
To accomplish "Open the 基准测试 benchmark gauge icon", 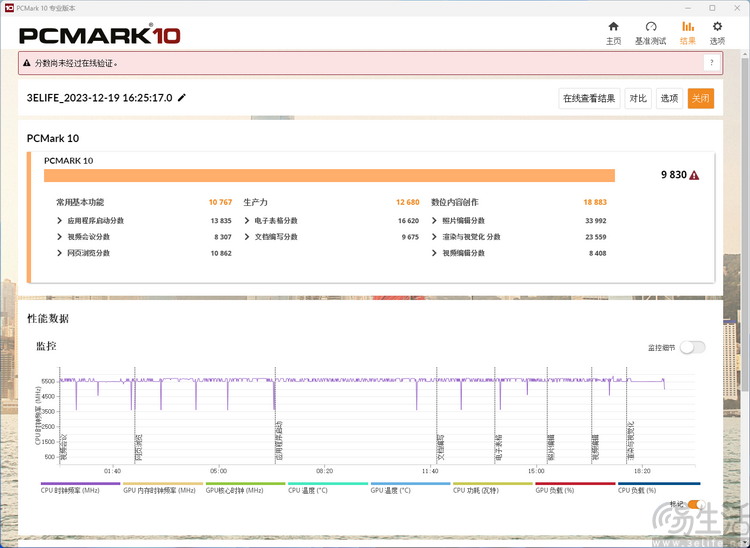I will [x=651, y=27].
